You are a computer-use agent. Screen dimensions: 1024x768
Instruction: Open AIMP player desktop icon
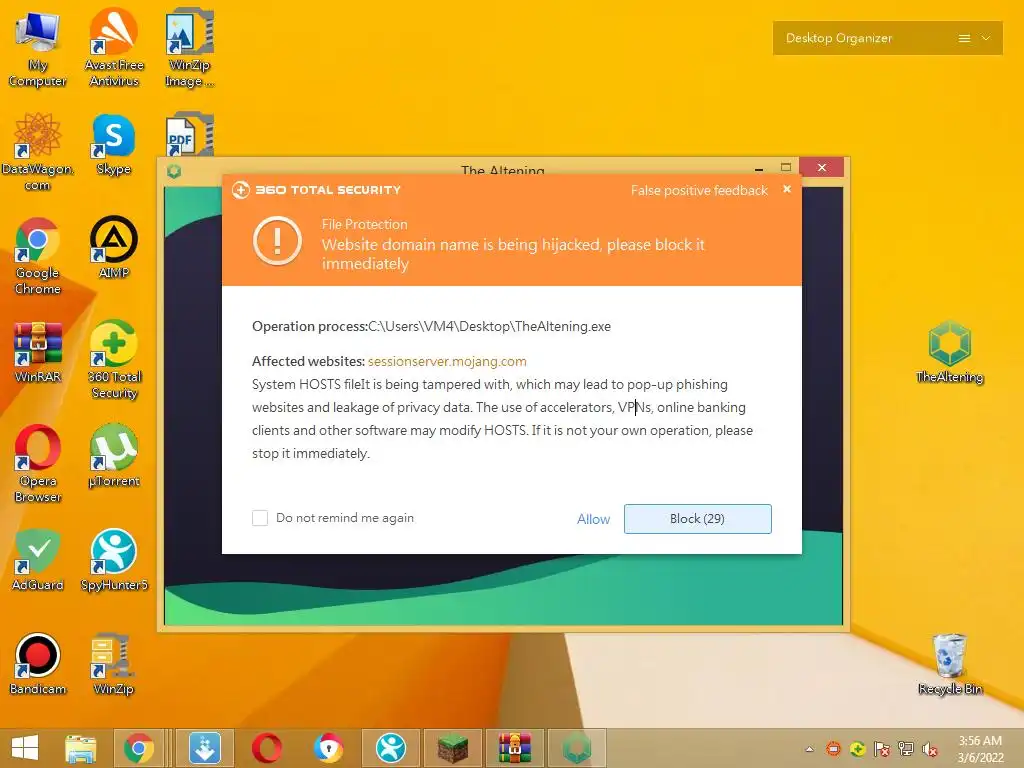(x=114, y=248)
